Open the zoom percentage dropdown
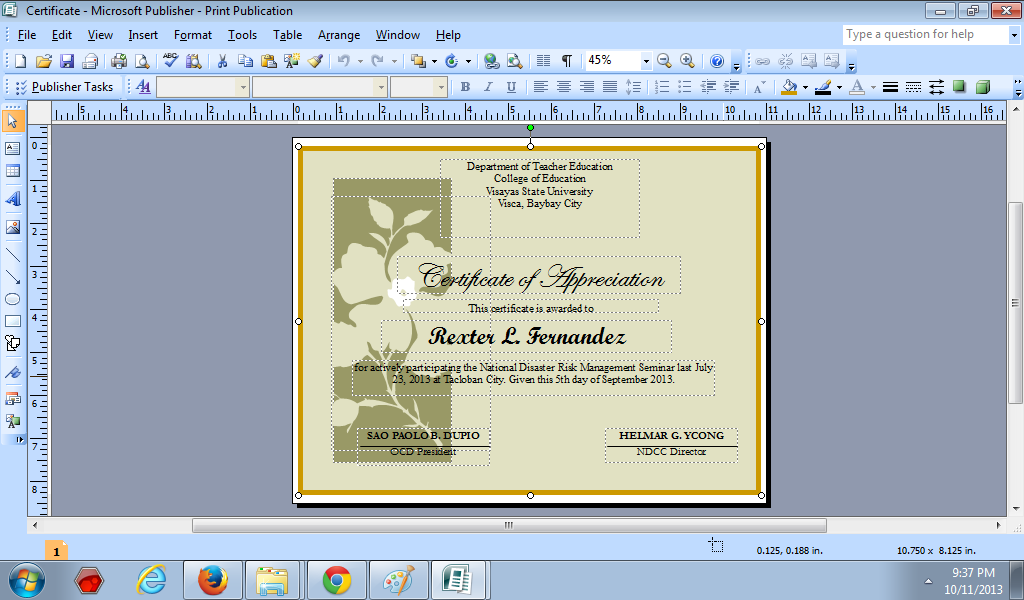The width and height of the screenshot is (1024, 600). pos(646,60)
